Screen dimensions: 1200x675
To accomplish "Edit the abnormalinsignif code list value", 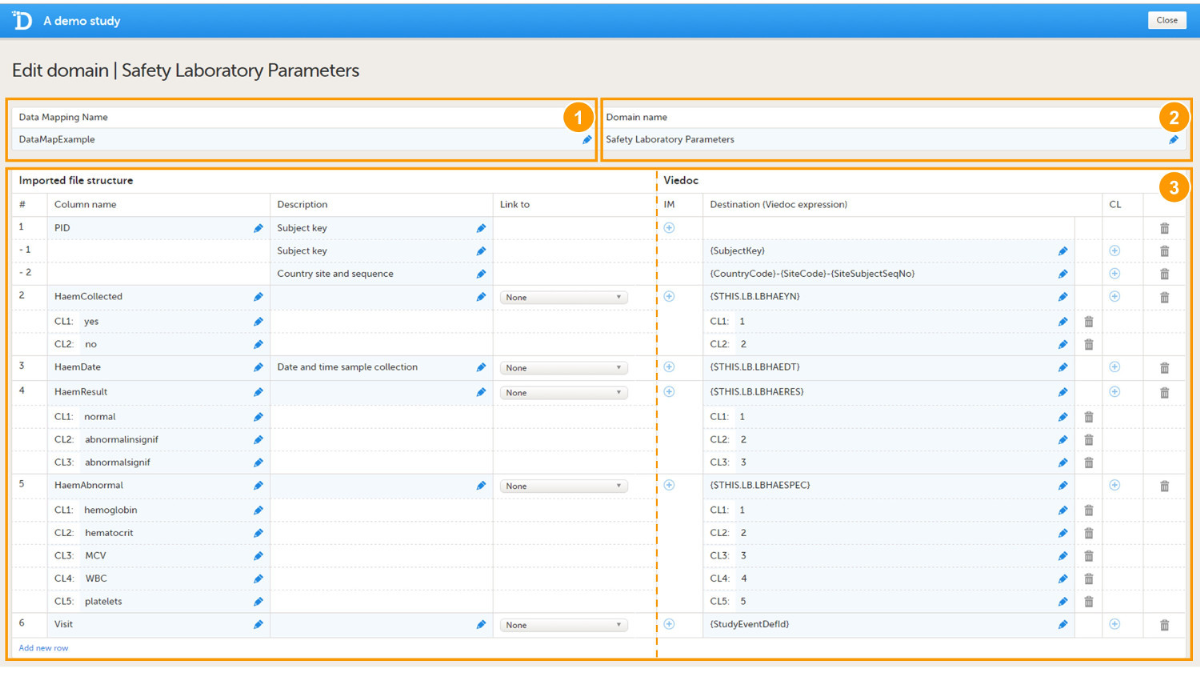I will 258,440.
